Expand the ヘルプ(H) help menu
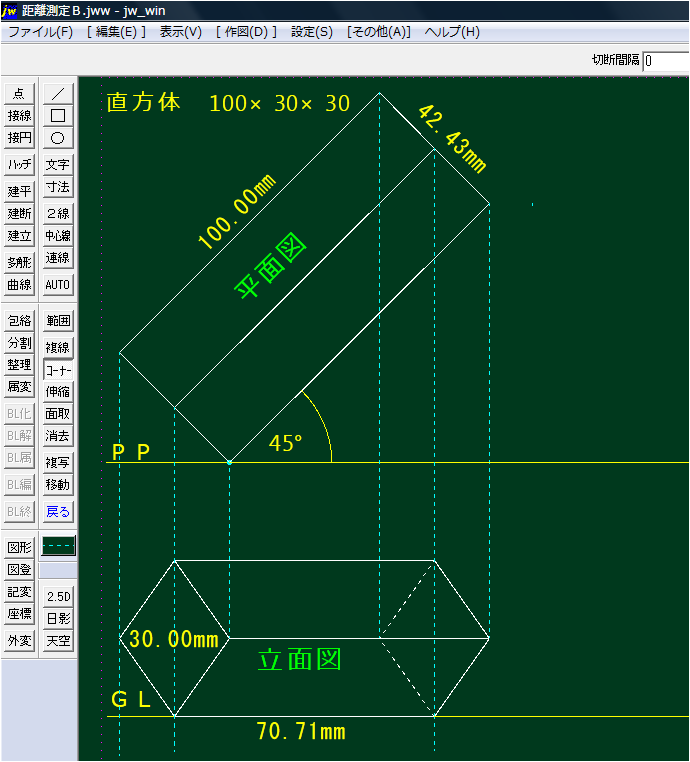Image resolution: width=690 pixels, height=762 pixels. click(452, 32)
